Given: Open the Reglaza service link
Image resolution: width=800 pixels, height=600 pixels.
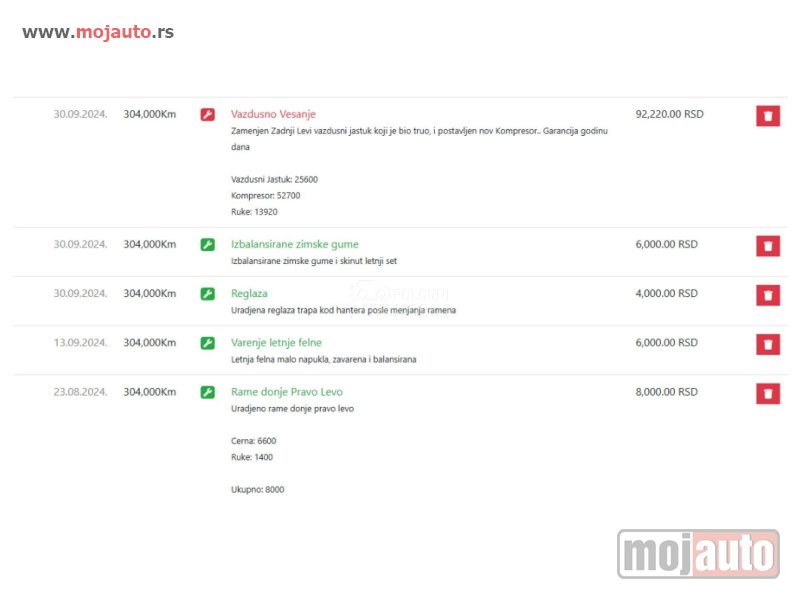Looking at the screenshot, I should pyautogui.click(x=249, y=294).
